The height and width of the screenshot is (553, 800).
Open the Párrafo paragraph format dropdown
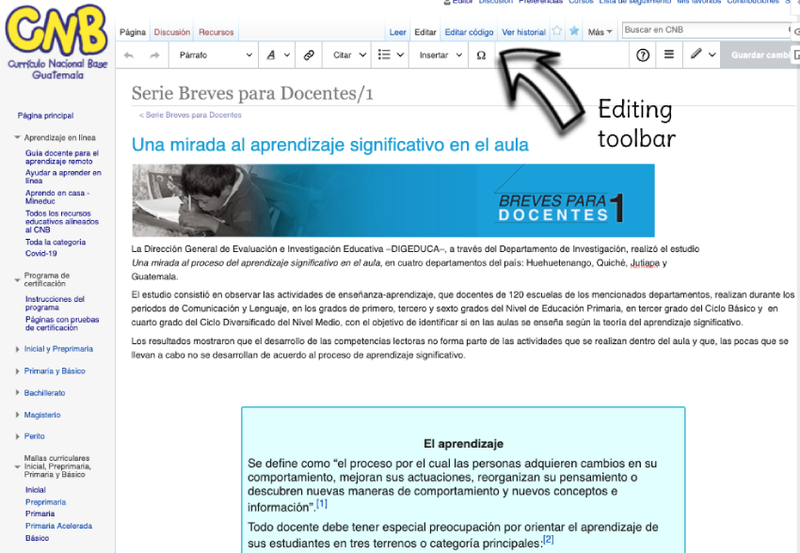click(x=214, y=55)
